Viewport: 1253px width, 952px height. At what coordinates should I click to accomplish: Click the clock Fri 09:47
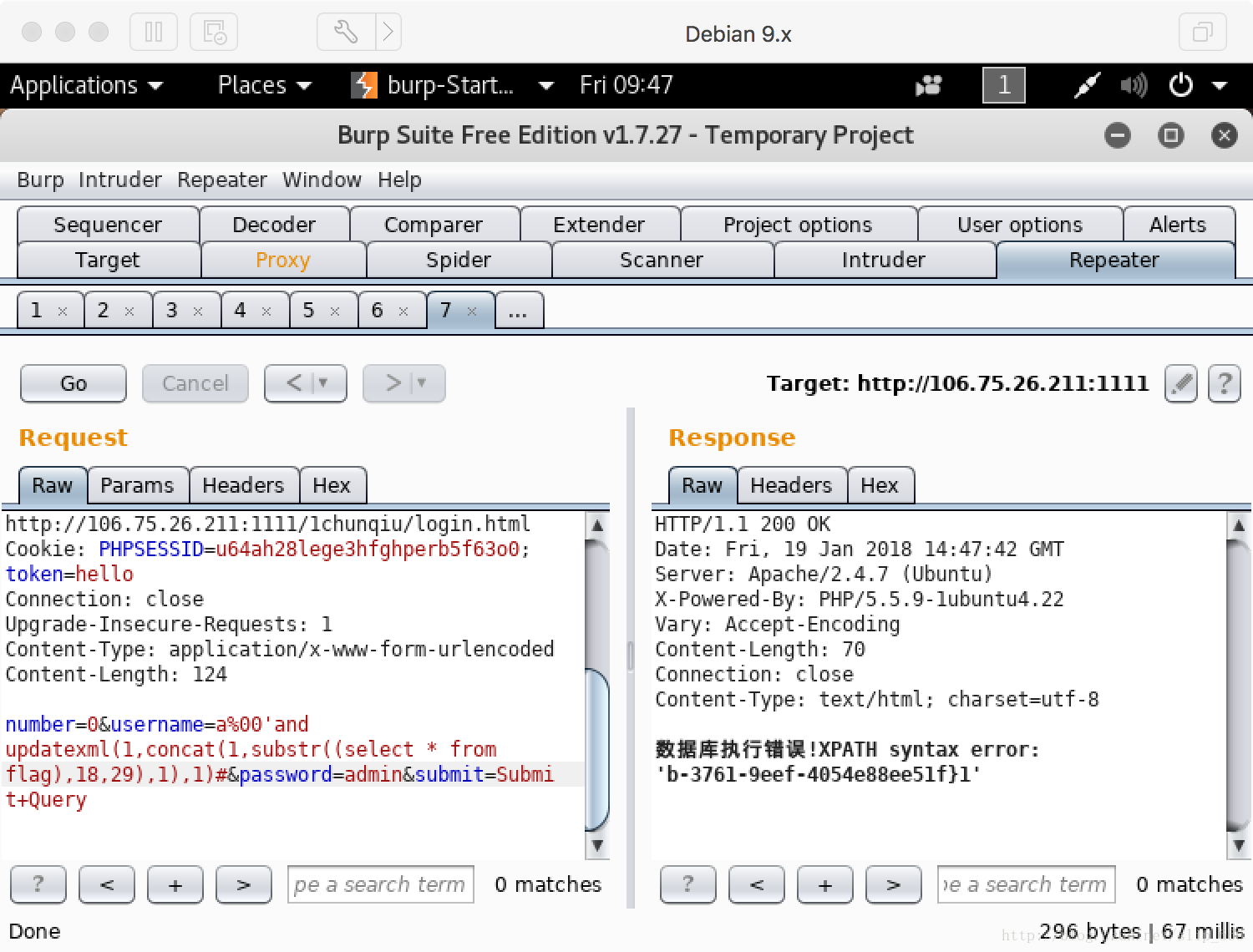coord(626,85)
